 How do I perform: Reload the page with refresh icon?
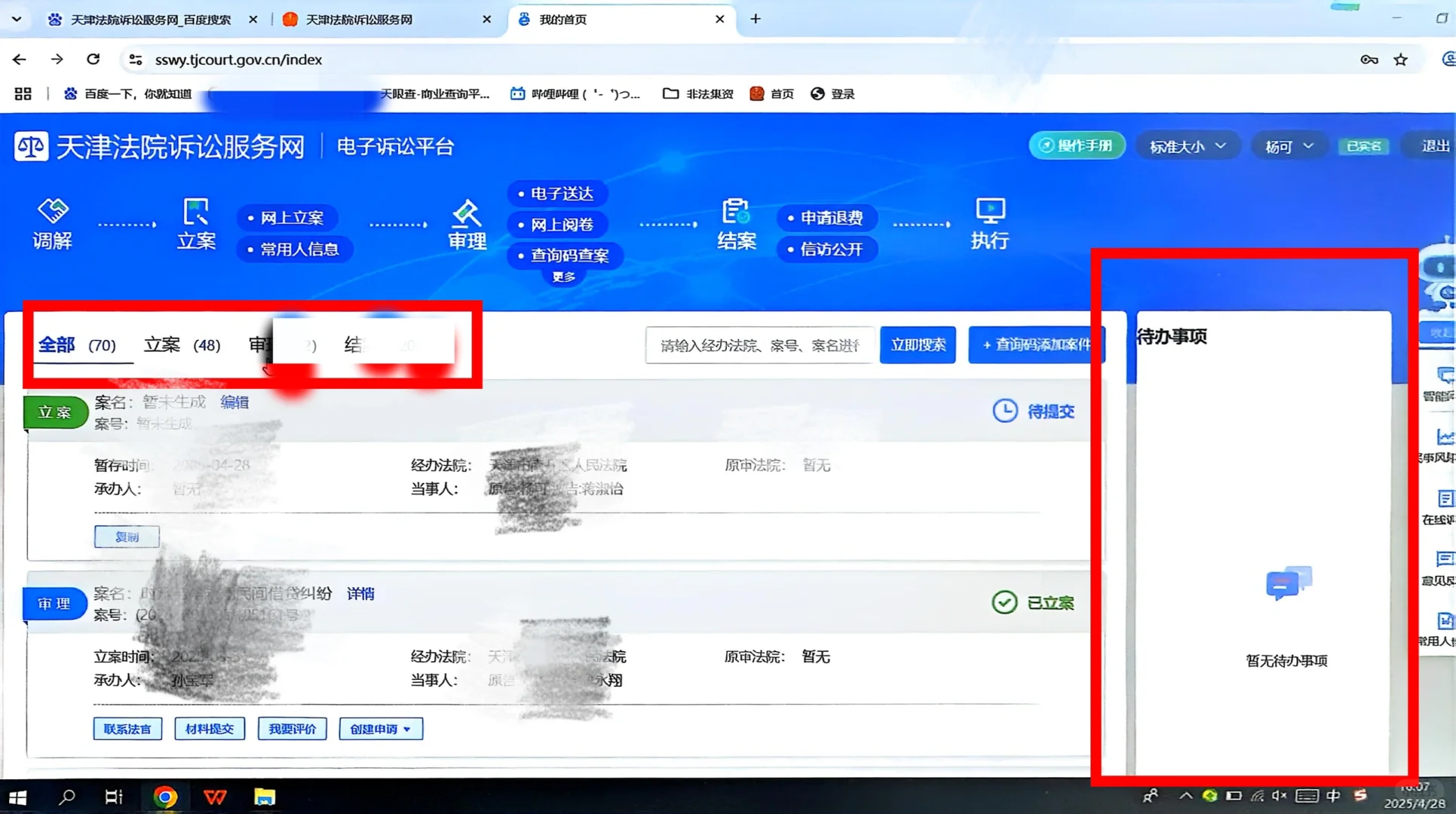click(93, 59)
